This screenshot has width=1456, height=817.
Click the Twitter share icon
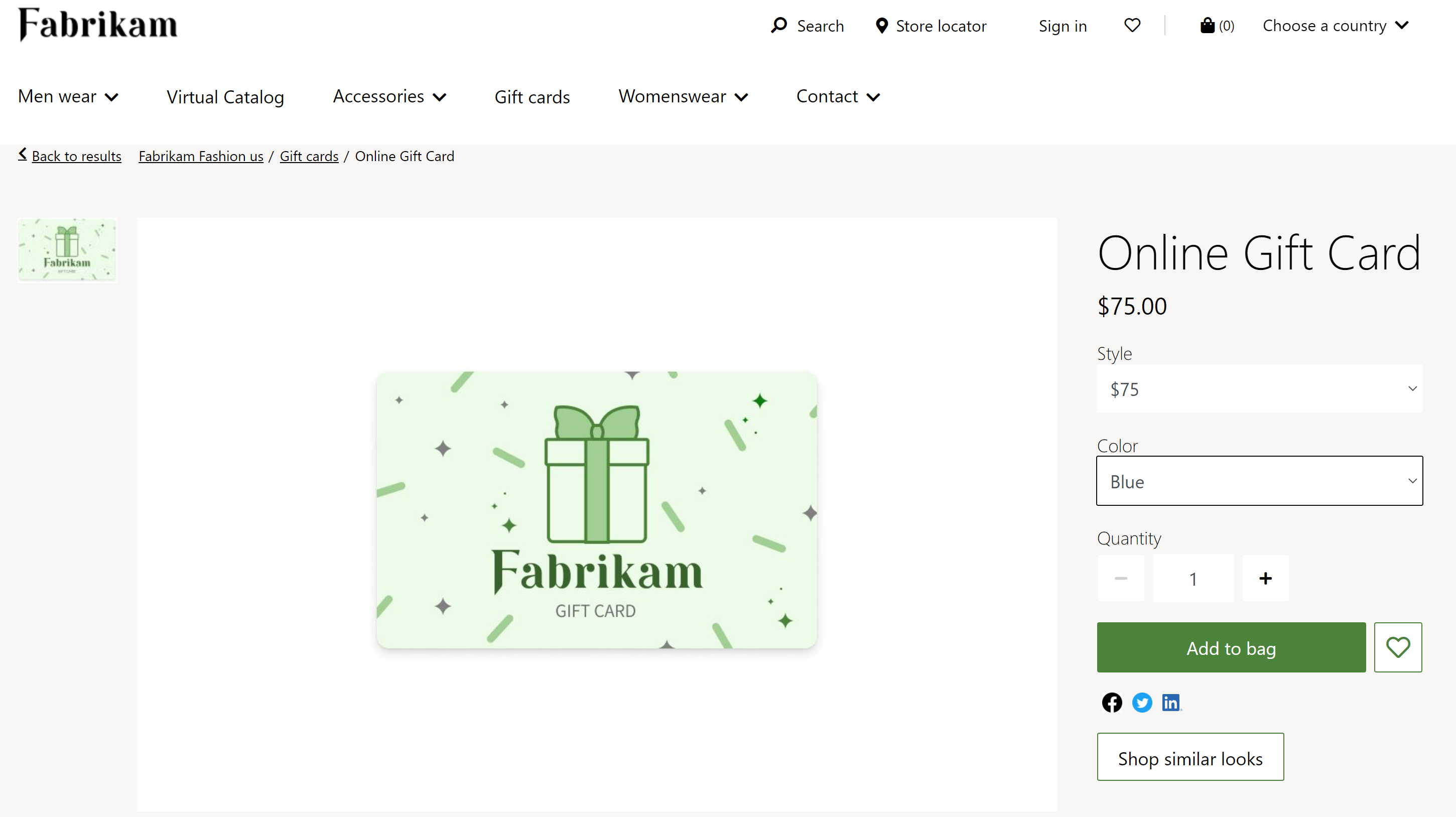[x=1141, y=702]
